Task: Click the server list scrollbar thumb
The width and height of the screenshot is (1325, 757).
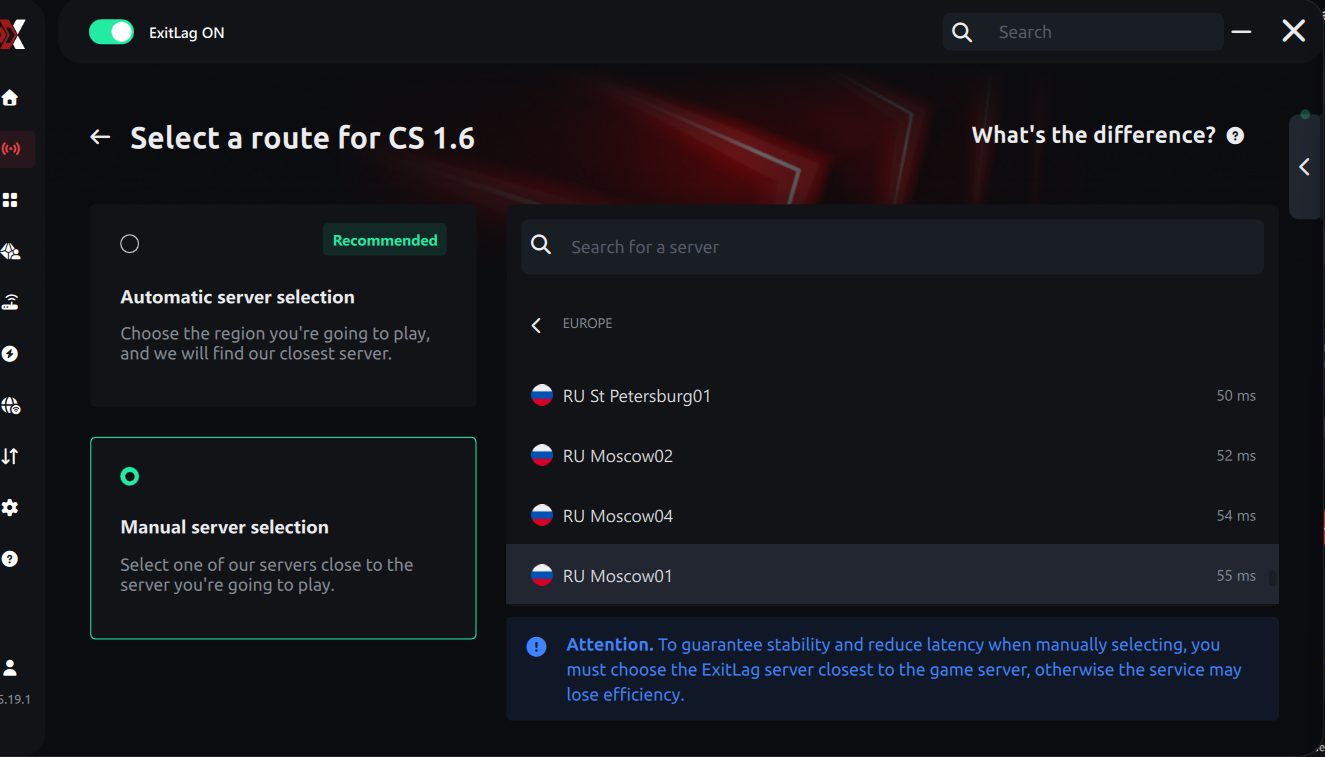Action: click(1272, 578)
